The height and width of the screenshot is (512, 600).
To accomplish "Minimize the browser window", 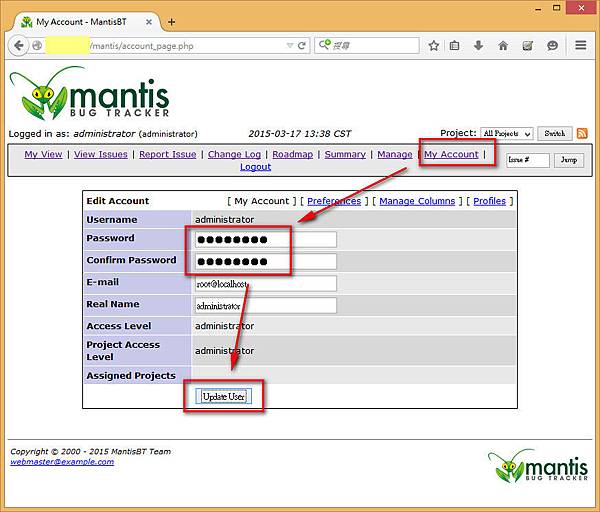I will pos(538,9).
